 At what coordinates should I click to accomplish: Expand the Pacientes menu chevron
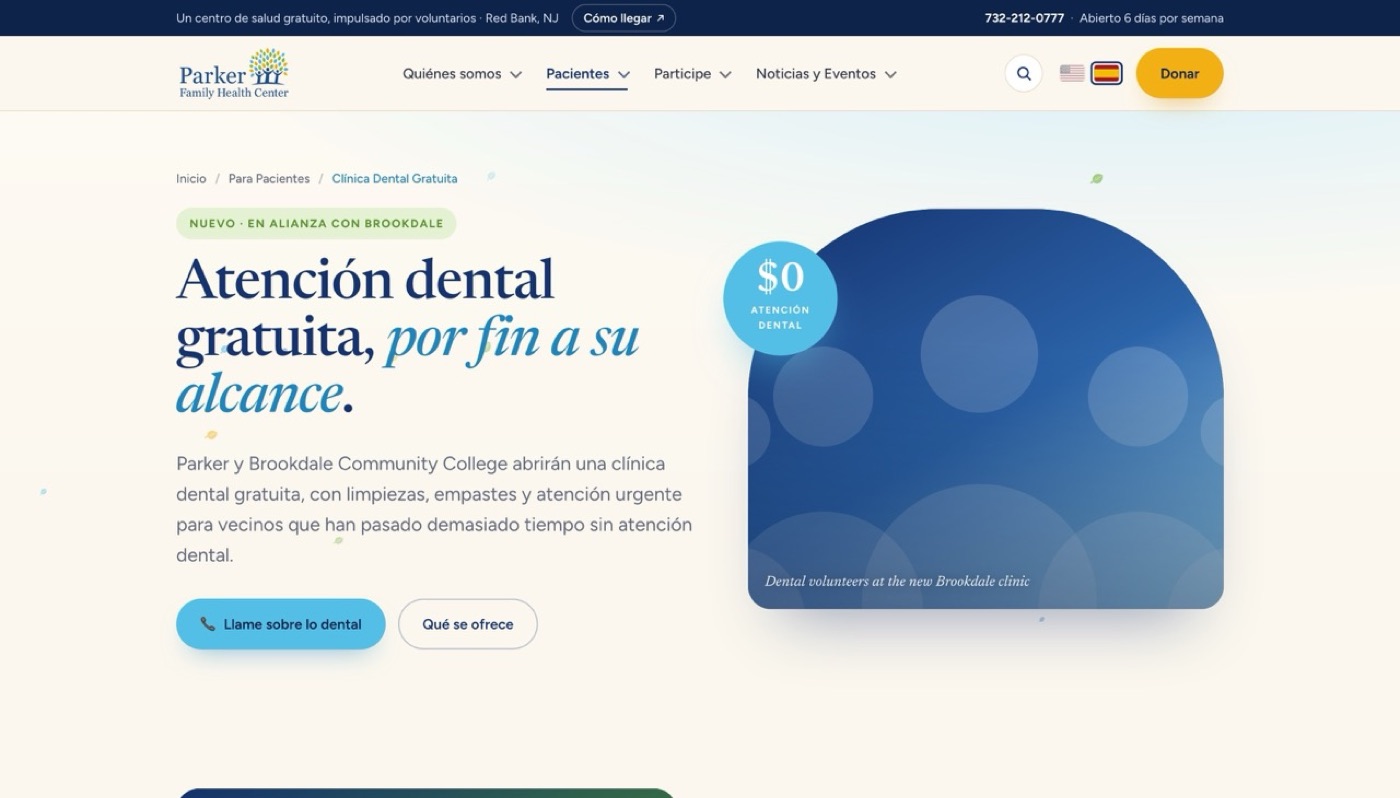[x=624, y=74]
